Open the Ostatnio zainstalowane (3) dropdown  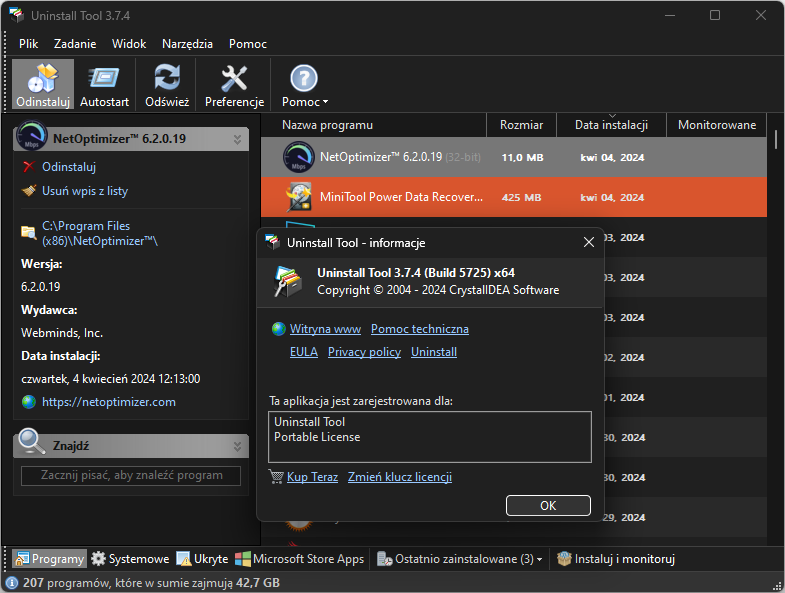coord(460,559)
